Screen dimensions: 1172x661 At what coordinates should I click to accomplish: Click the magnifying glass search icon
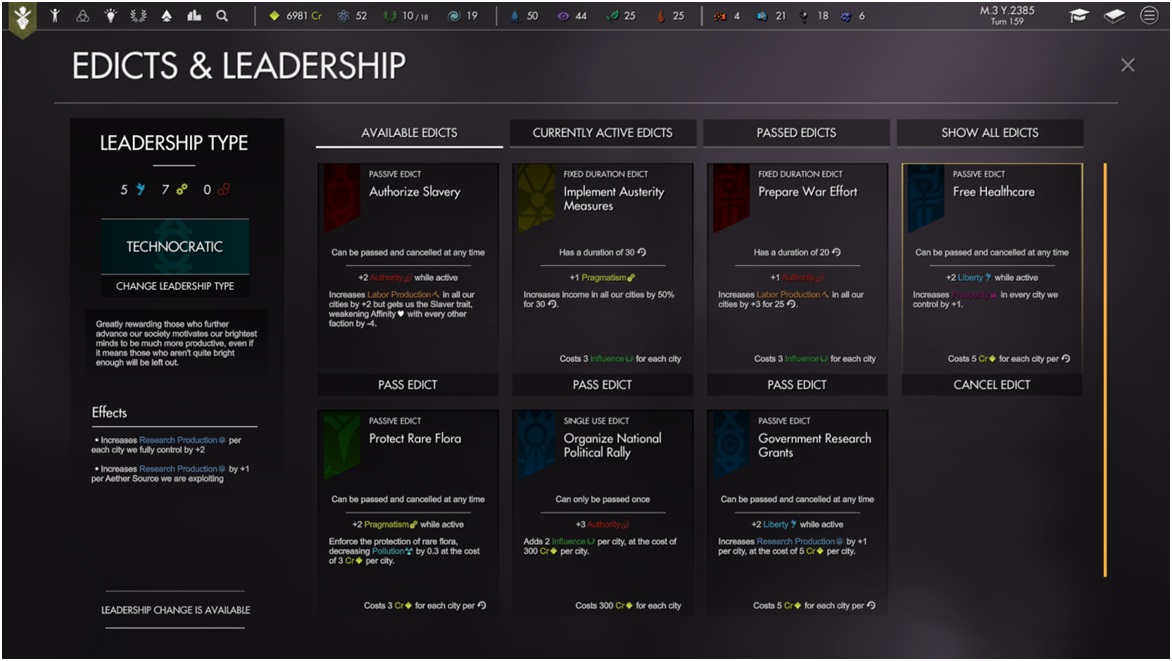coord(222,16)
